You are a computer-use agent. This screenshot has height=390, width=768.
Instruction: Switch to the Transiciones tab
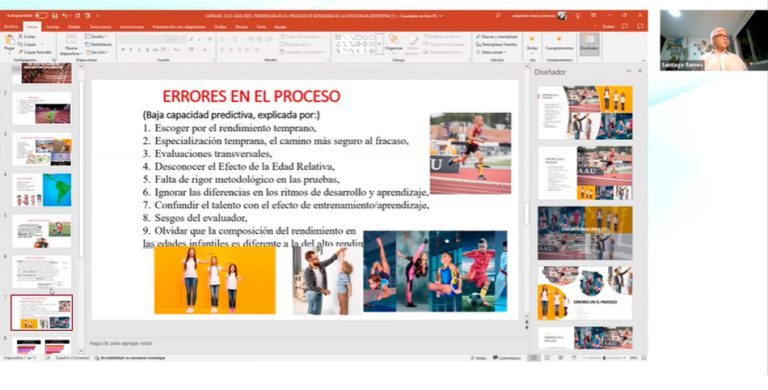point(100,27)
